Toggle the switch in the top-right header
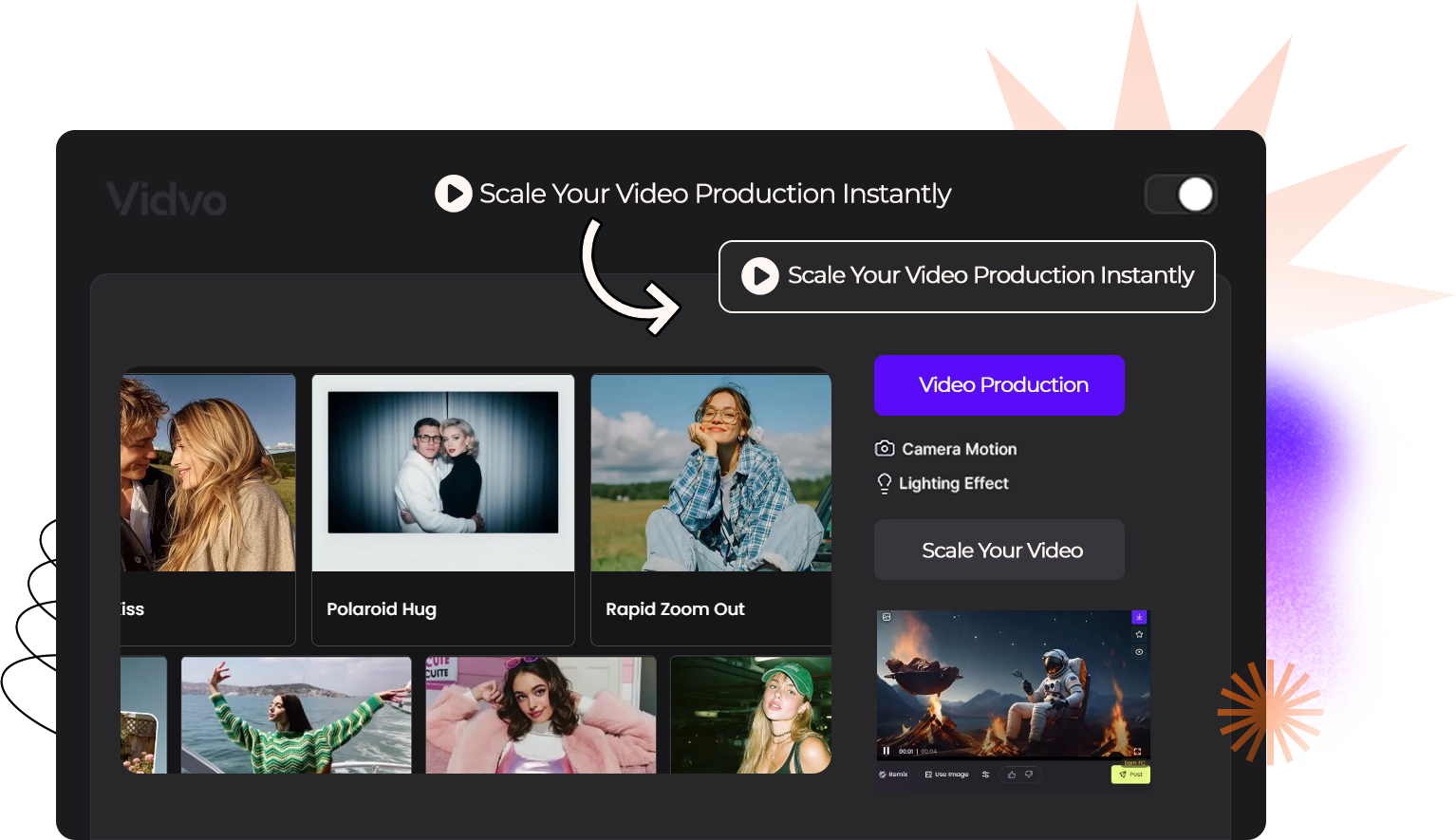Viewport: 1456px width, 840px height. point(1181,195)
